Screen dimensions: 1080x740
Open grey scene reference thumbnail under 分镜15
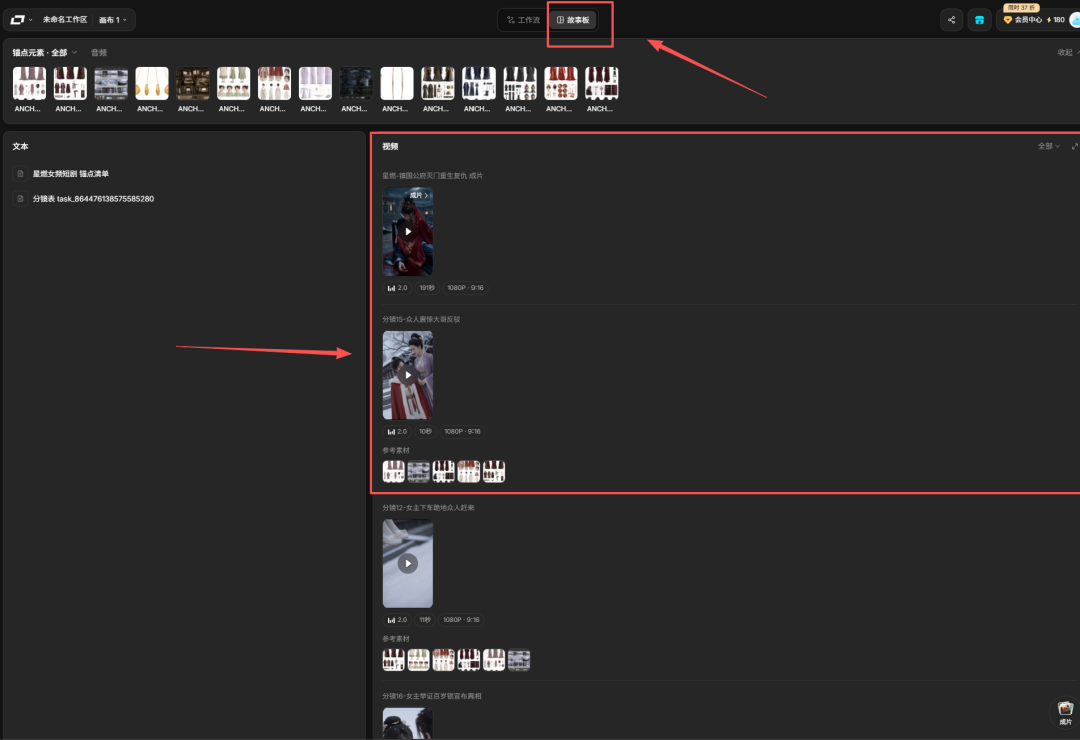[419, 471]
